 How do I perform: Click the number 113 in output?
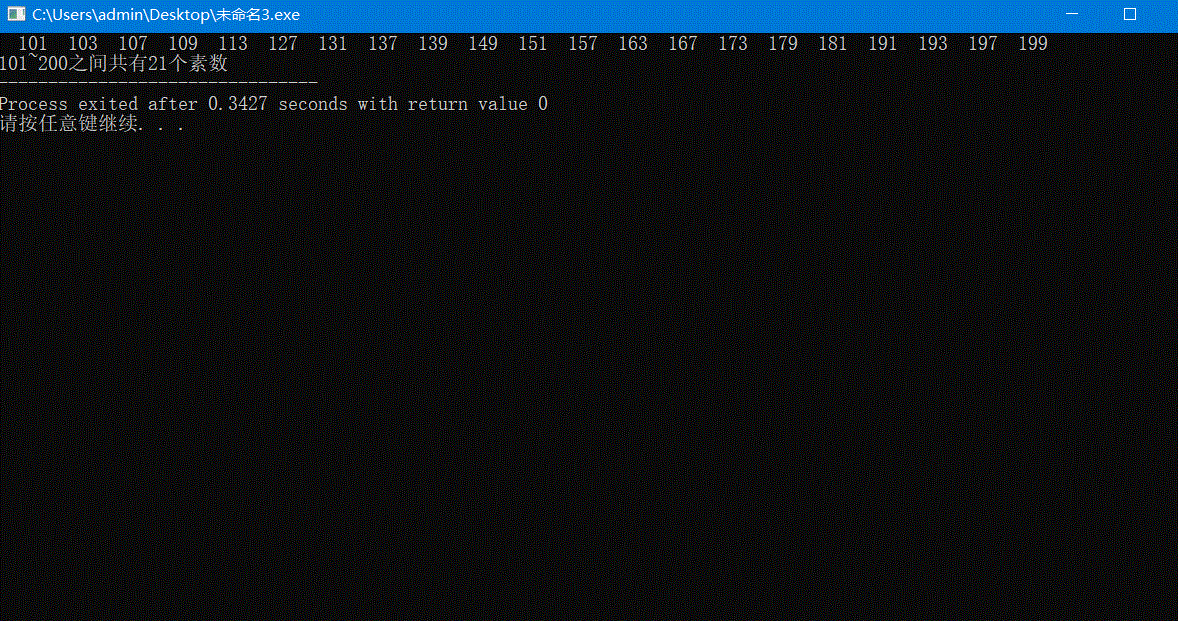233,44
